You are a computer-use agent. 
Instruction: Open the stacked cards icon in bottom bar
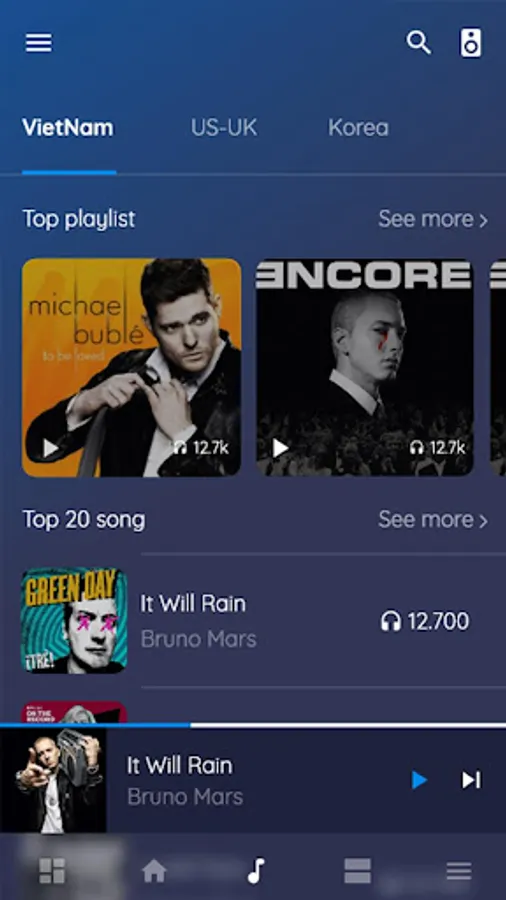coord(357,871)
